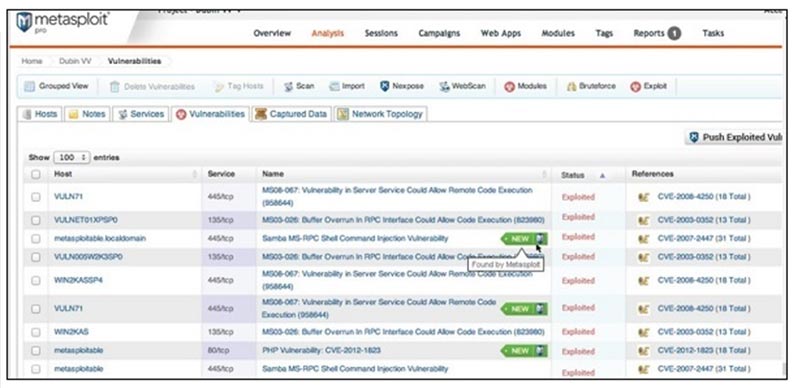800x388 pixels.
Task: Open the Sessions menu item
Action: pyautogui.click(x=381, y=33)
